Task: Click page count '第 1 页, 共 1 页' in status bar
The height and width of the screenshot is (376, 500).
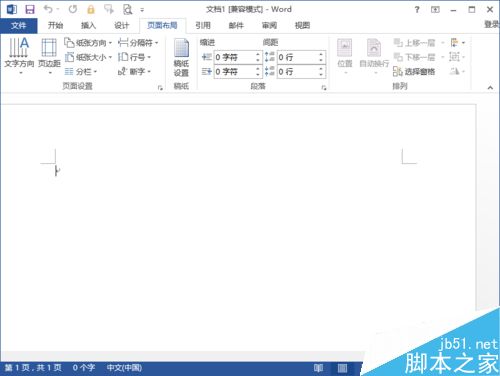Action: 34,368
